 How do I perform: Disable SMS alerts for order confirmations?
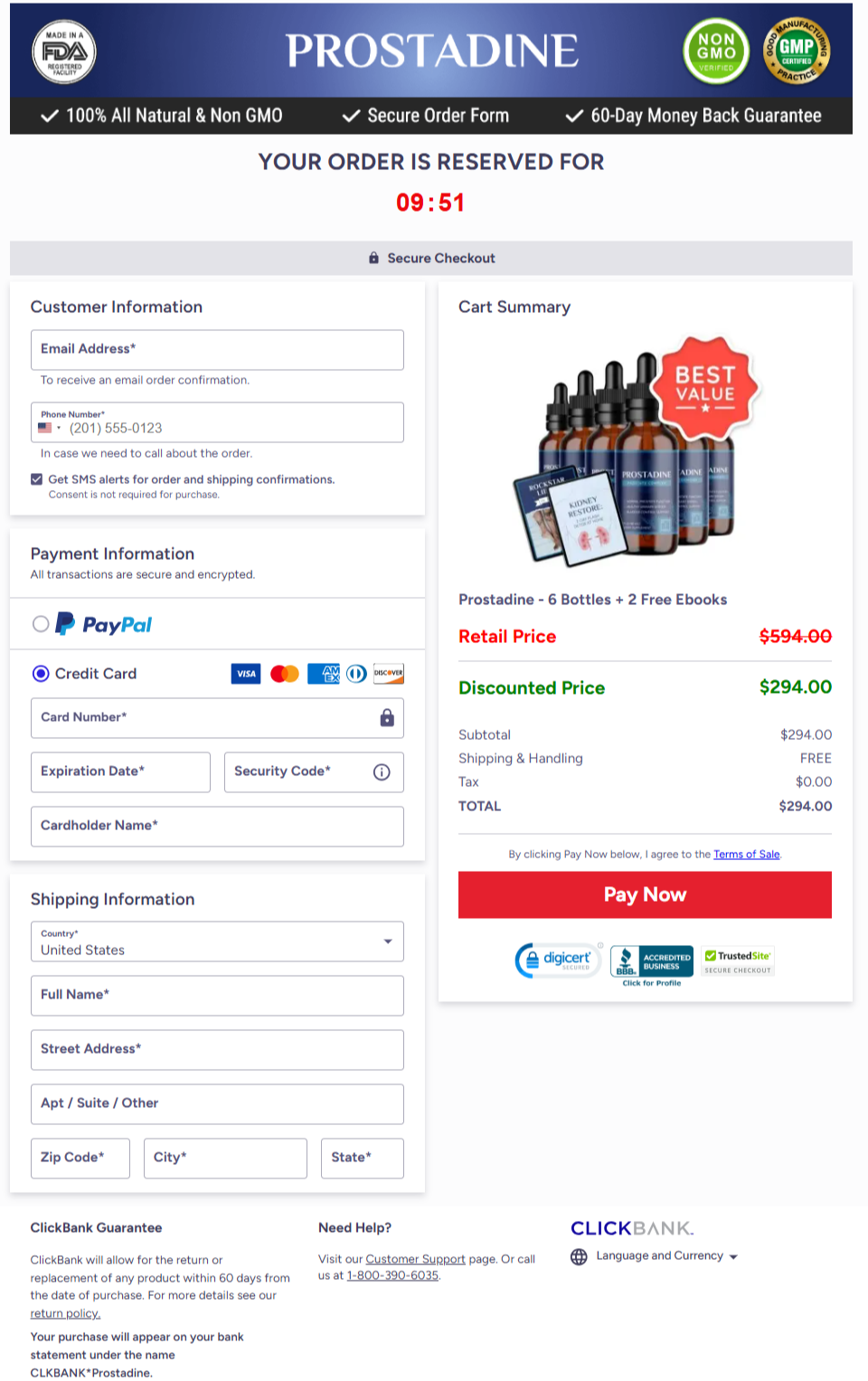36,478
